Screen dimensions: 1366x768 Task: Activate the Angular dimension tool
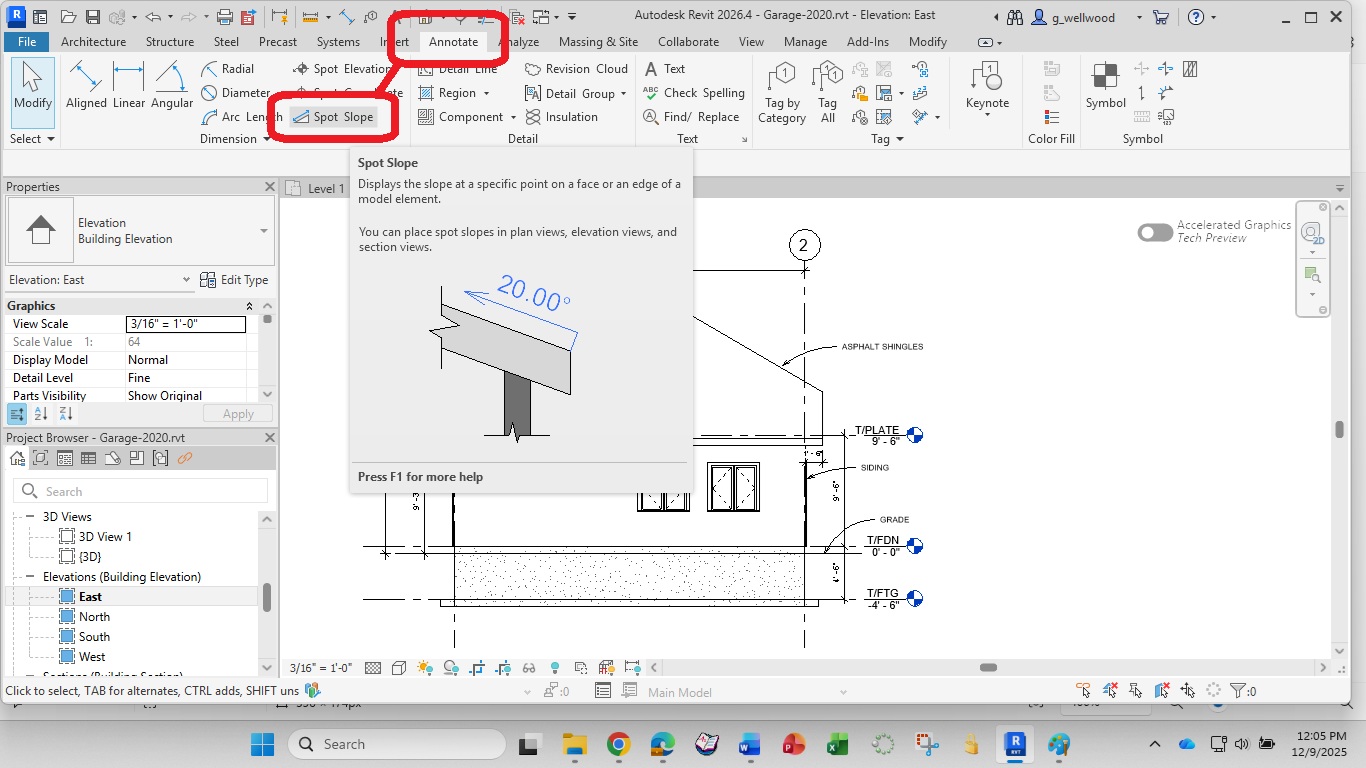[172, 85]
